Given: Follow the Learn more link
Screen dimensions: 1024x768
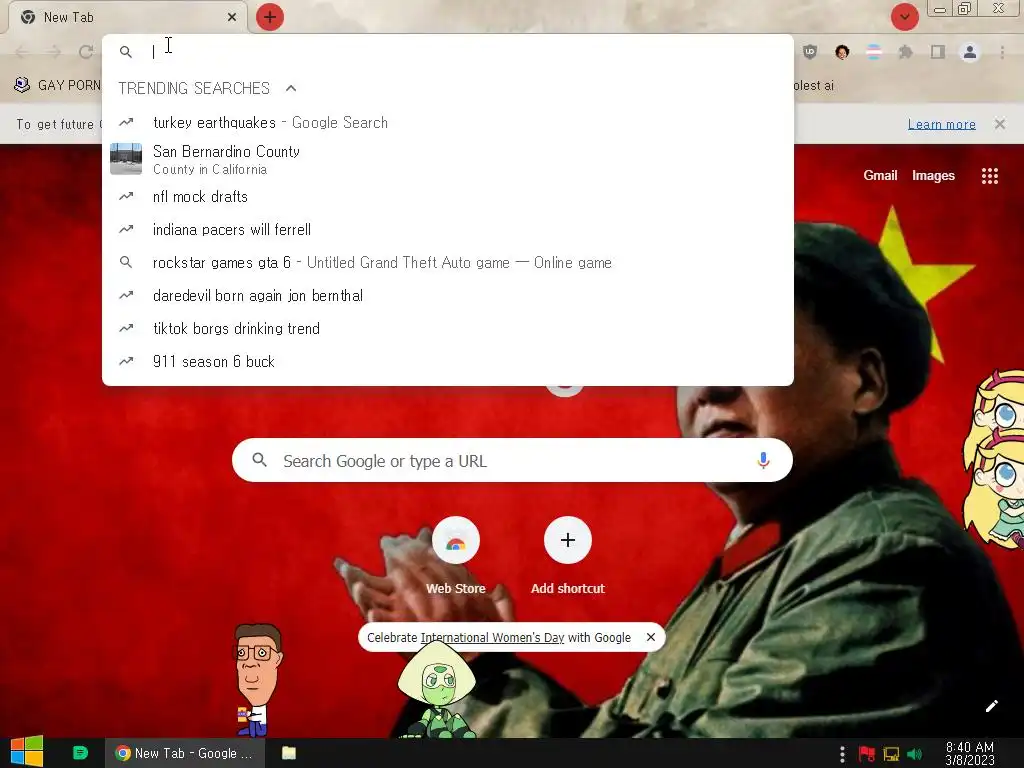Looking at the screenshot, I should tap(942, 124).
